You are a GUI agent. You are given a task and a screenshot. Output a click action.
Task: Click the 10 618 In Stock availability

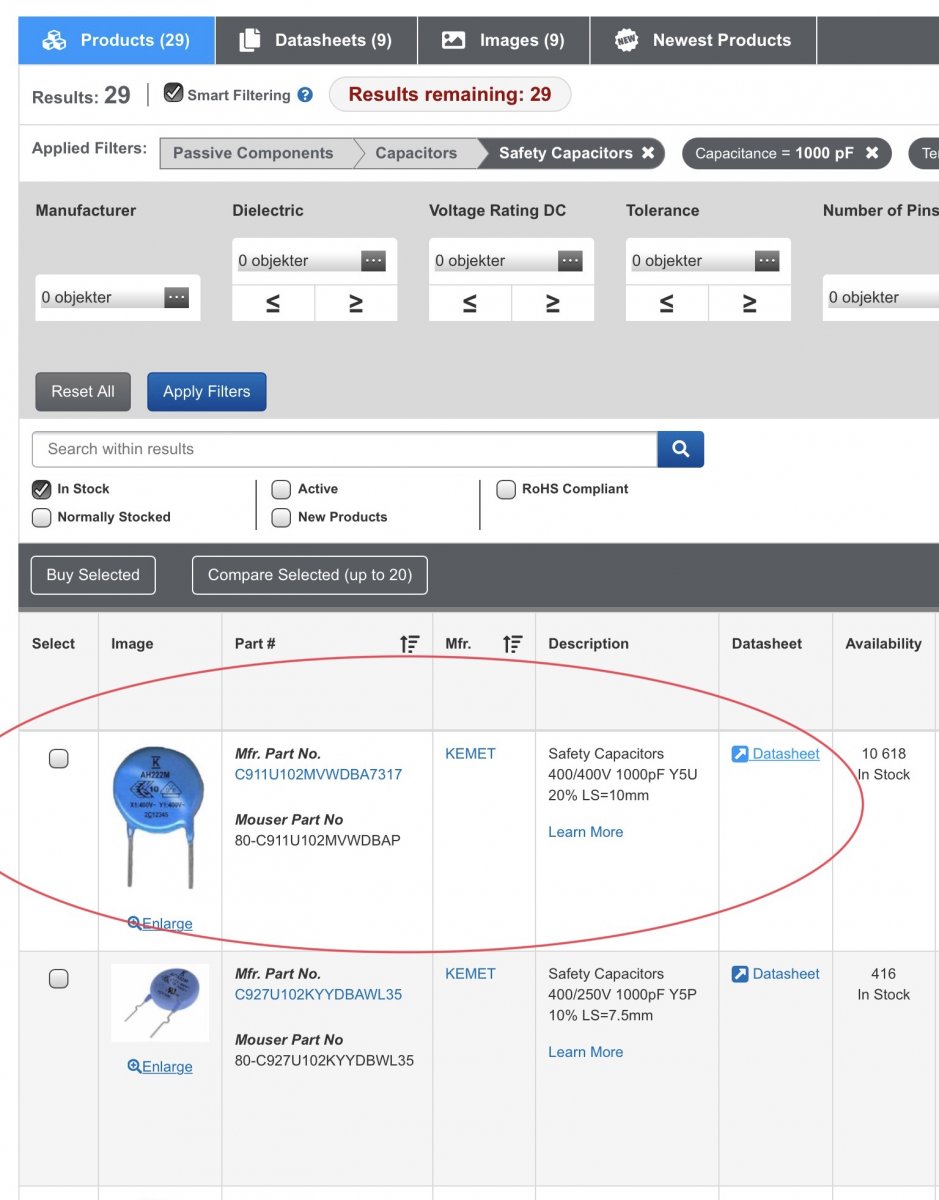coord(884,764)
